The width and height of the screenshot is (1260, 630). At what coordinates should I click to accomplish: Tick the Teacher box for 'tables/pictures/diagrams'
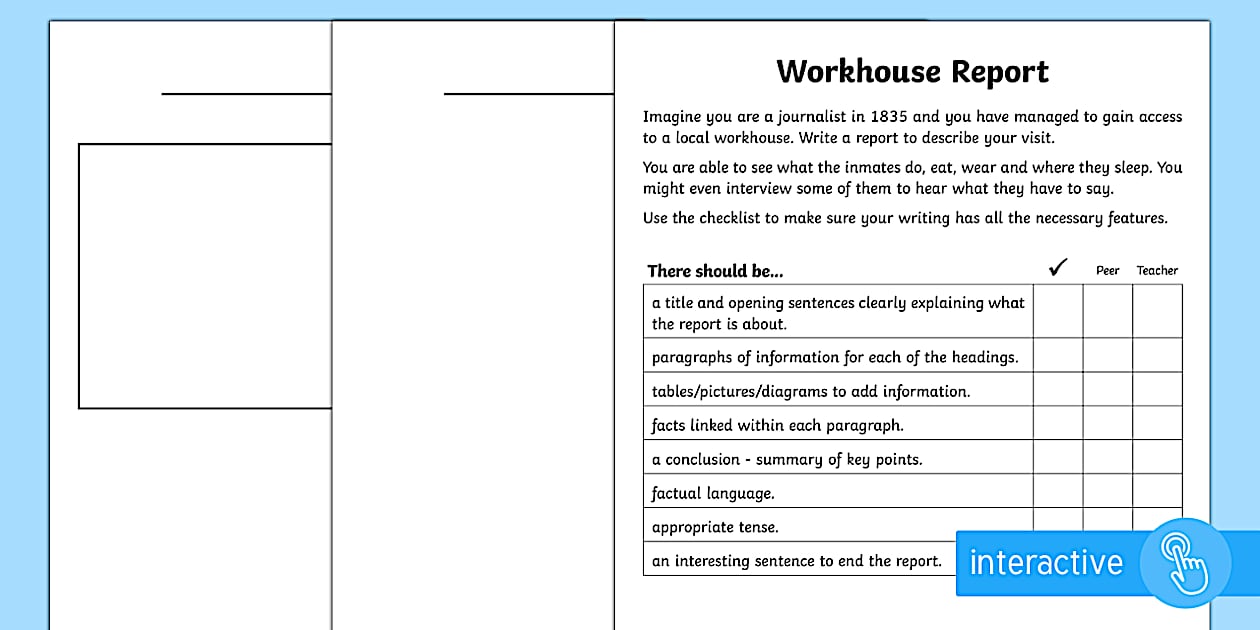tap(1157, 390)
